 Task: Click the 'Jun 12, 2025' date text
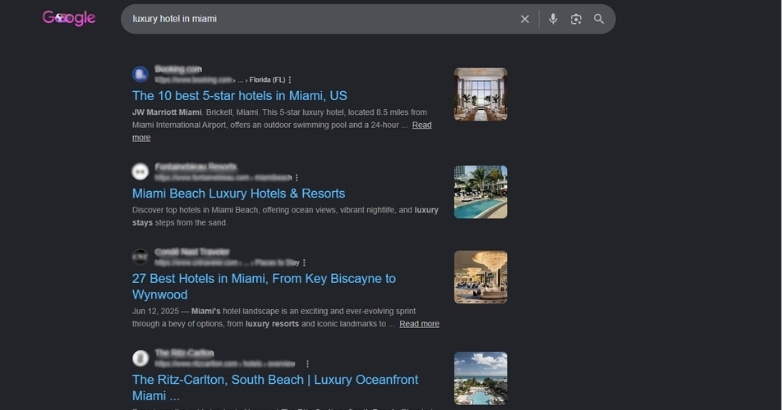[155, 311]
